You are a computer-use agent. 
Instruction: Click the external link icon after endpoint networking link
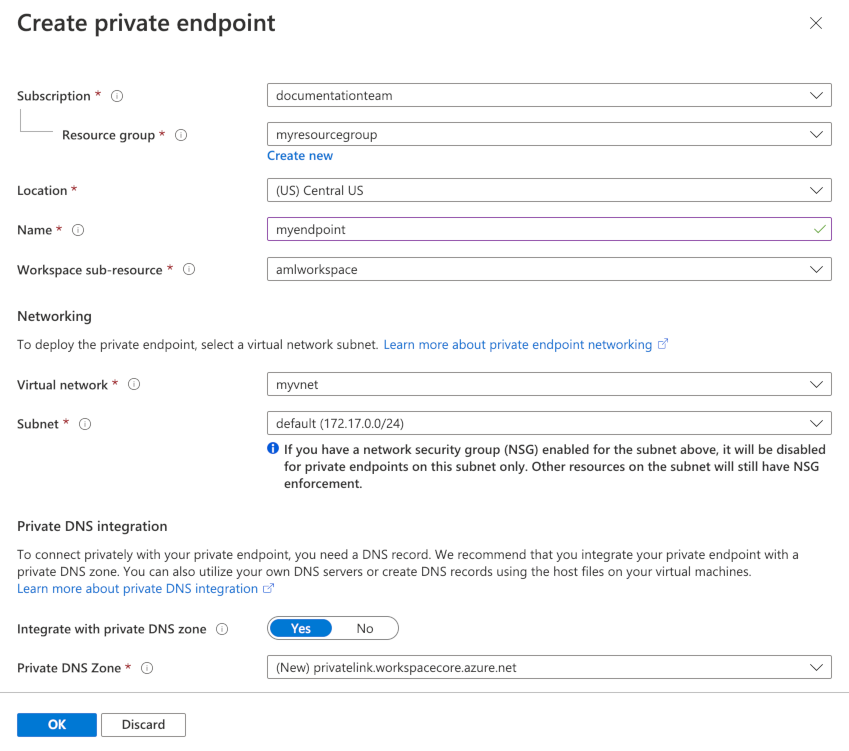click(660, 344)
